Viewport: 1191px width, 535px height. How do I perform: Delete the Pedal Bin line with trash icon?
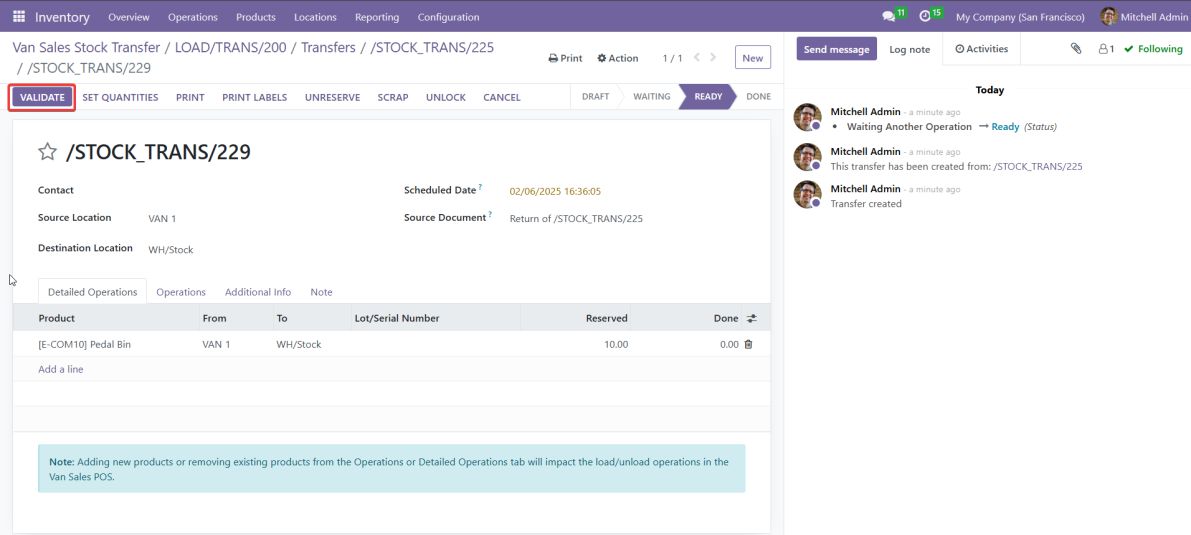click(x=748, y=344)
